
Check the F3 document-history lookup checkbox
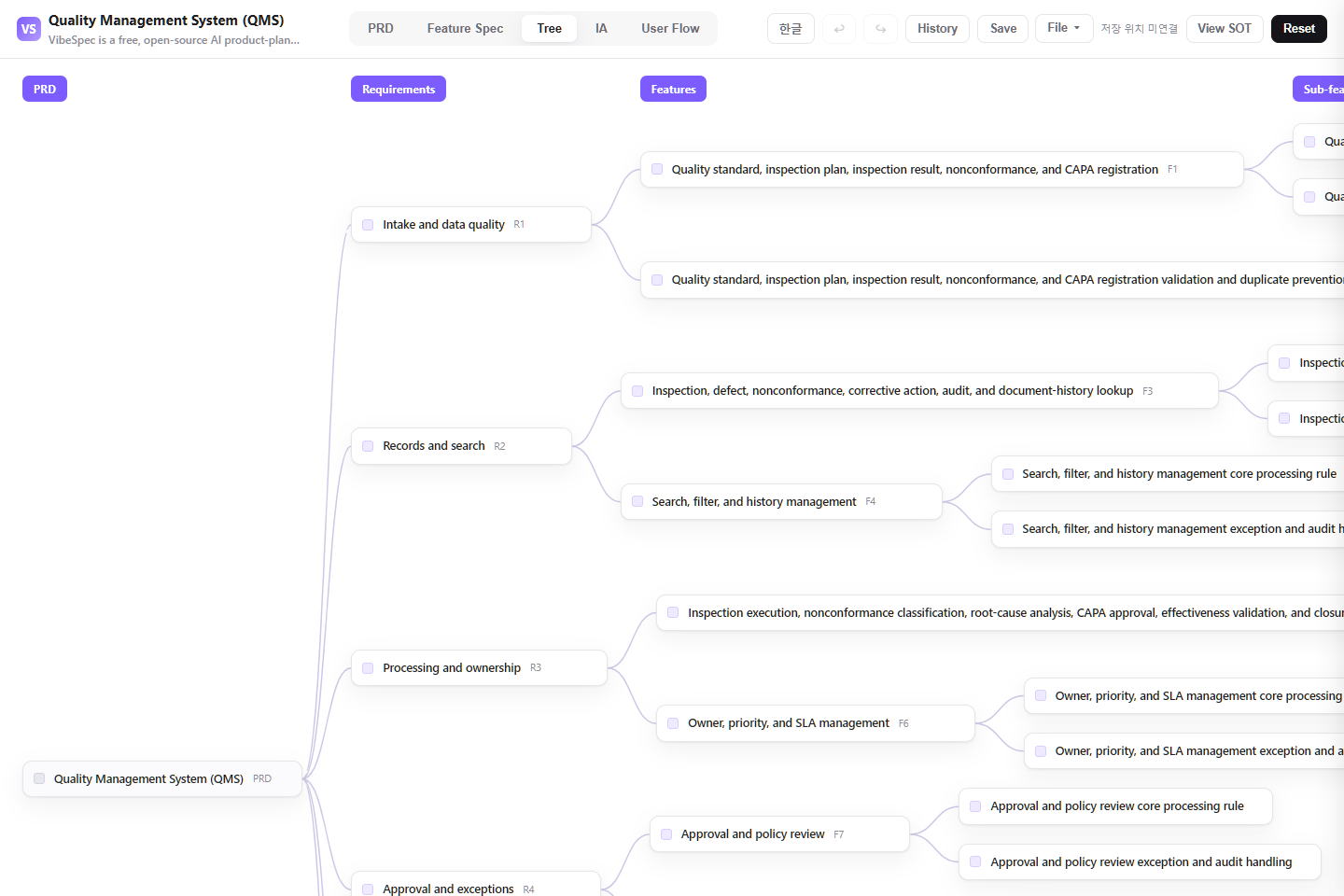tap(637, 391)
